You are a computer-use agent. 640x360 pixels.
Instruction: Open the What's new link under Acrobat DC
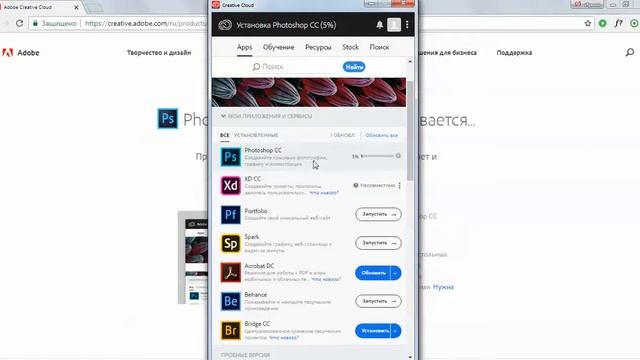(326, 279)
